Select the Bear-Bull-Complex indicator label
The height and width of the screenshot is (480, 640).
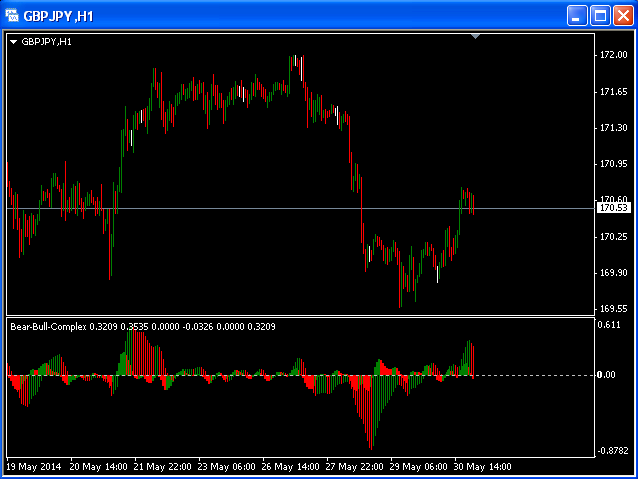[x=48, y=326]
